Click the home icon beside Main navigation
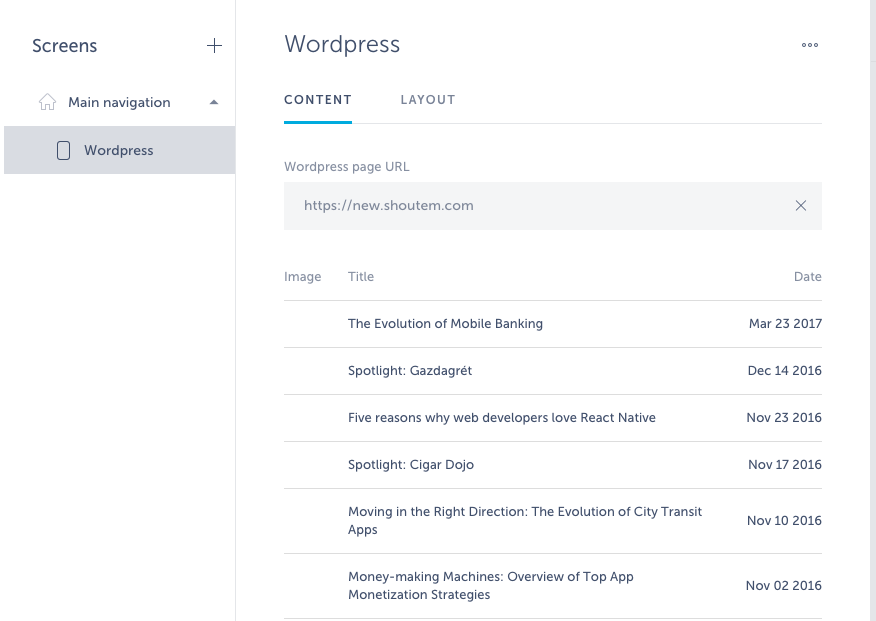The width and height of the screenshot is (876, 621). (x=47, y=102)
